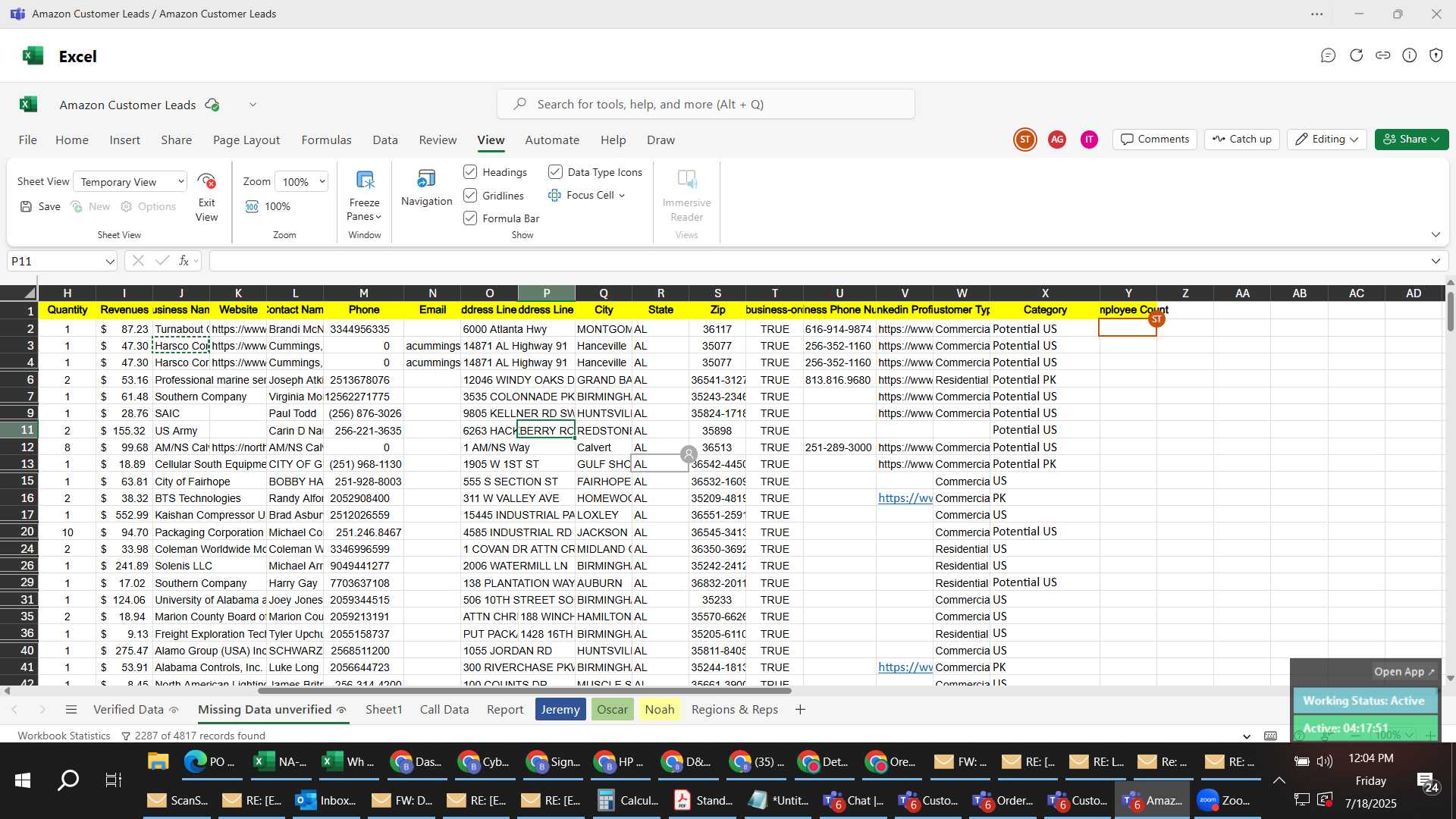Click the info icon in Teams header
The width and height of the screenshot is (1456, 819).
pyautogui.click(x=1409, y=55)
